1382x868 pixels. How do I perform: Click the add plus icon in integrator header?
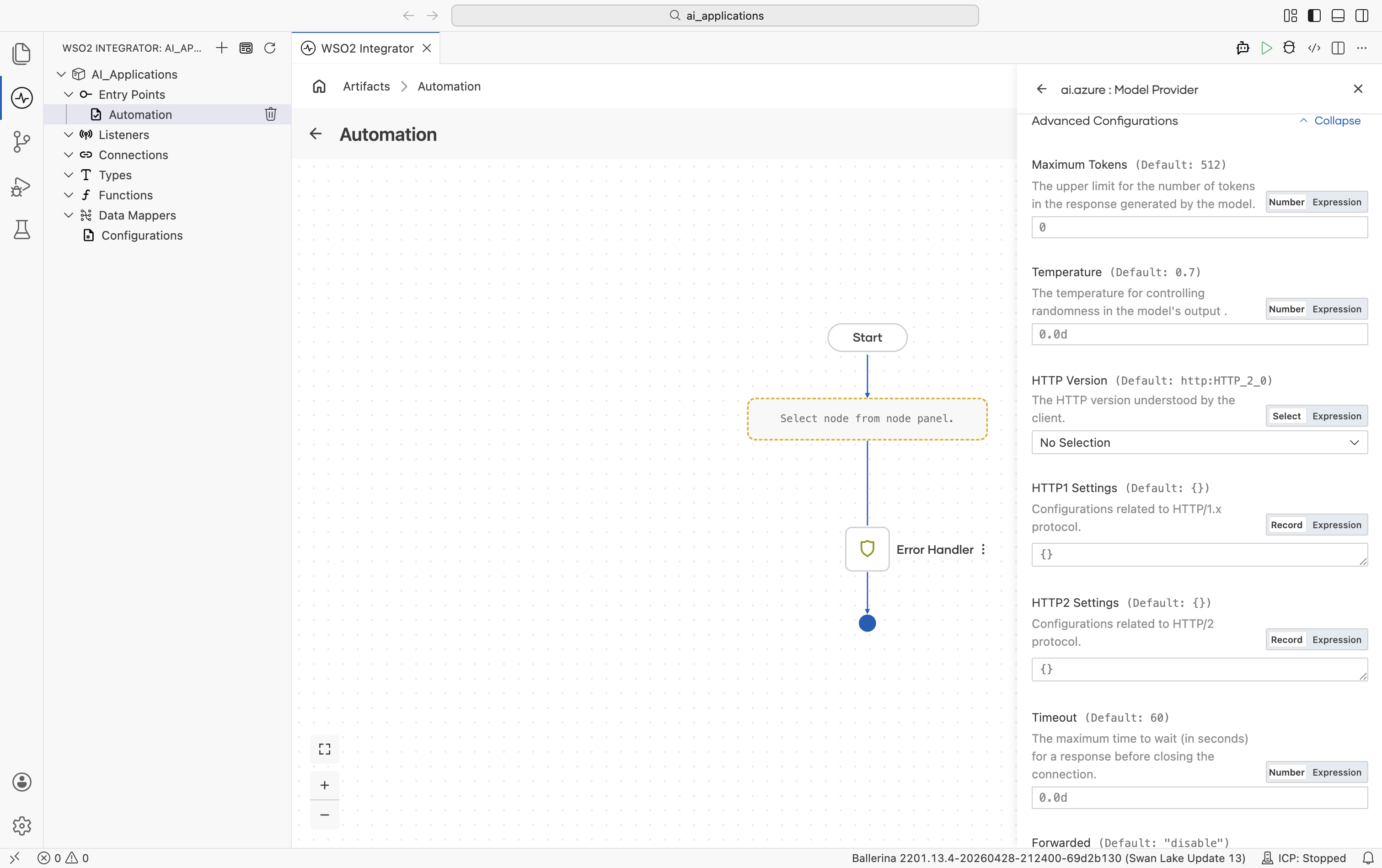(x=221, y=48)
